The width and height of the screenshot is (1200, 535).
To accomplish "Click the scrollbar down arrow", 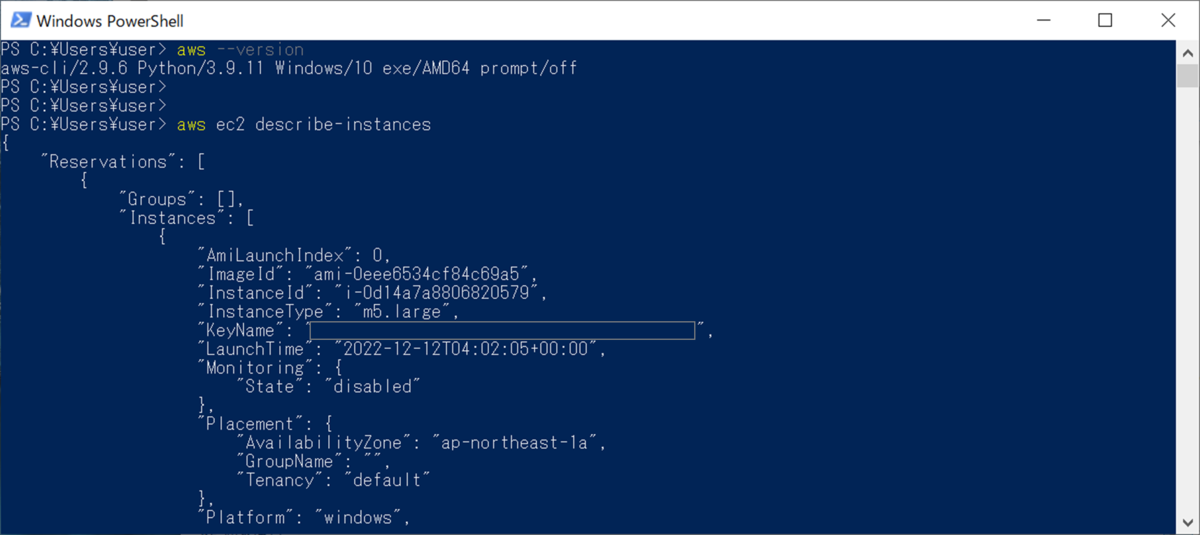I will point(1188,524).
